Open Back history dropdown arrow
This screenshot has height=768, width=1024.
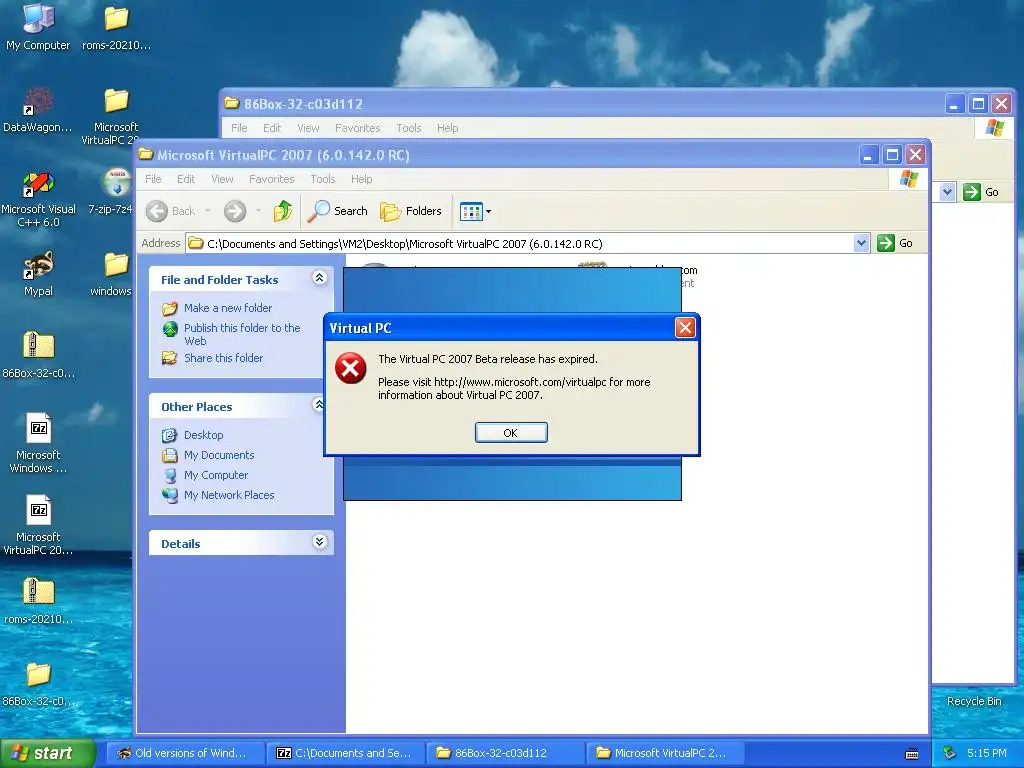coord(208,211)
